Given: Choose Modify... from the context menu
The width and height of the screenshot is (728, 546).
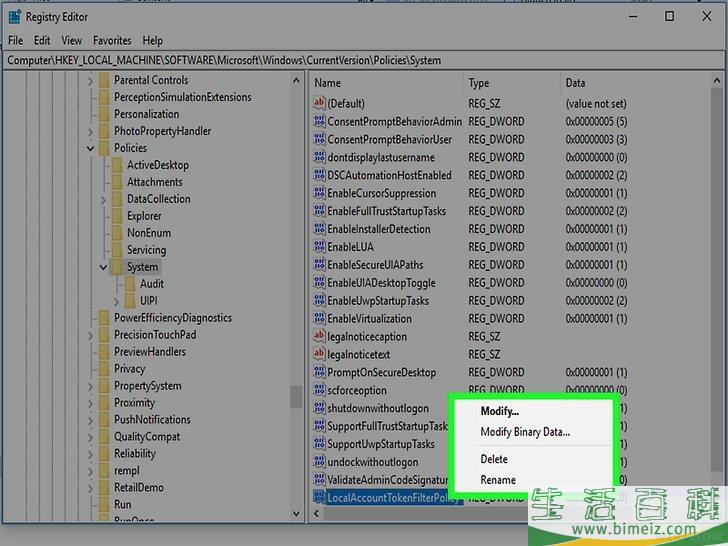Looking at the screenshot, I should 499,412.
